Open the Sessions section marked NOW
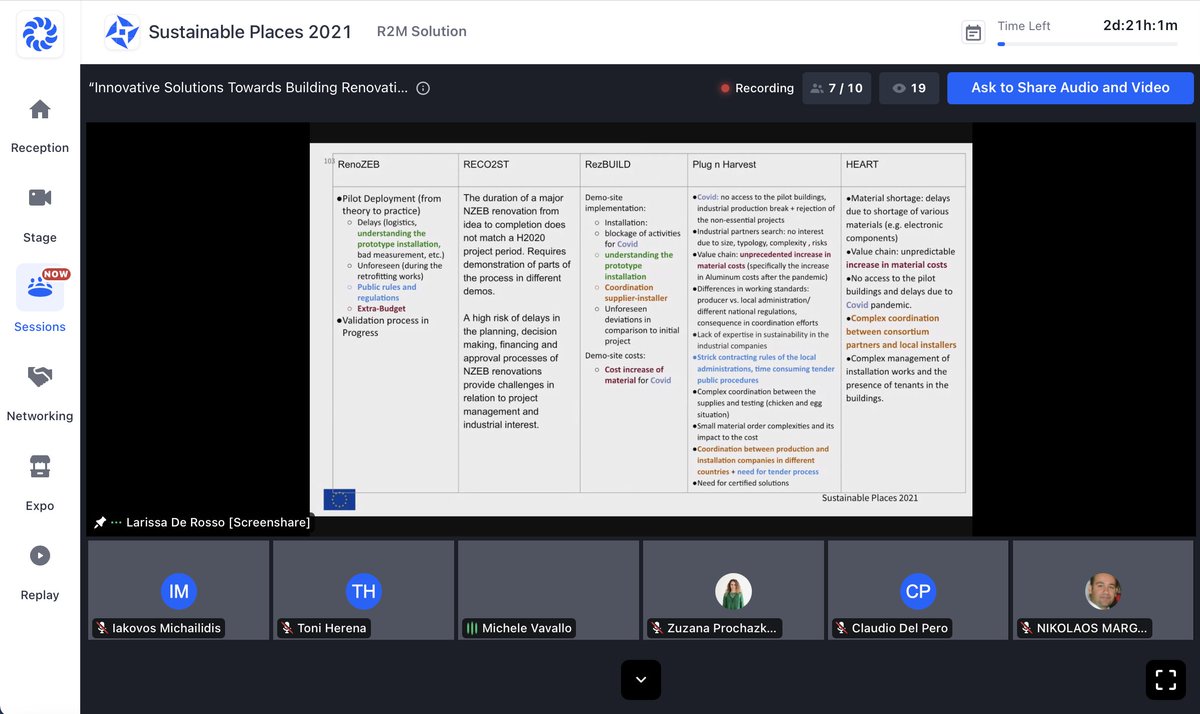The width and height of the screenshot is (1200, 714). click(x=40, y=300)
